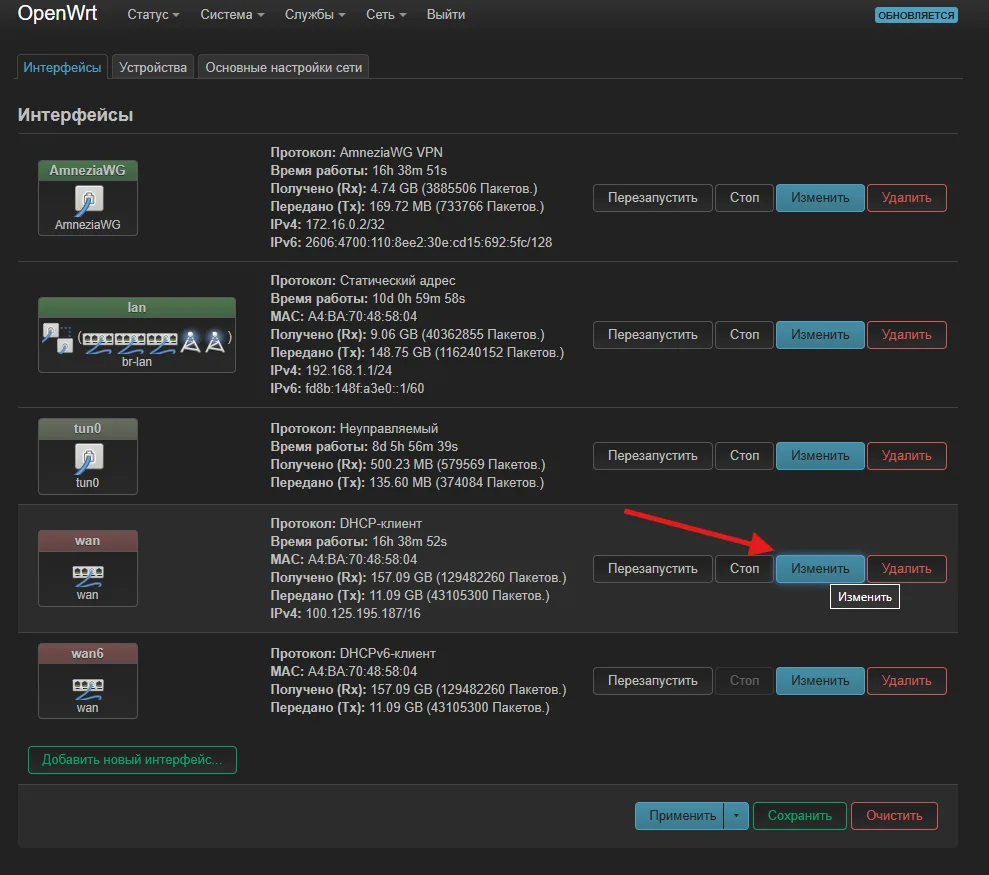Screen dimensions: 989x875
Task: Delete the wan DHCP-клиент interface
Action: tap(906, 569)
